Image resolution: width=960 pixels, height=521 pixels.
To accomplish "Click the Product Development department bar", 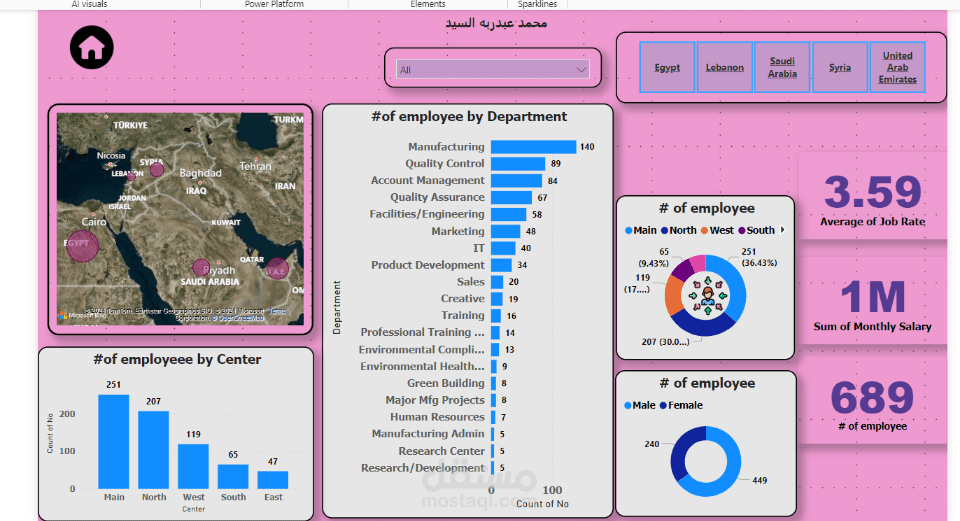I will [501, 265].
